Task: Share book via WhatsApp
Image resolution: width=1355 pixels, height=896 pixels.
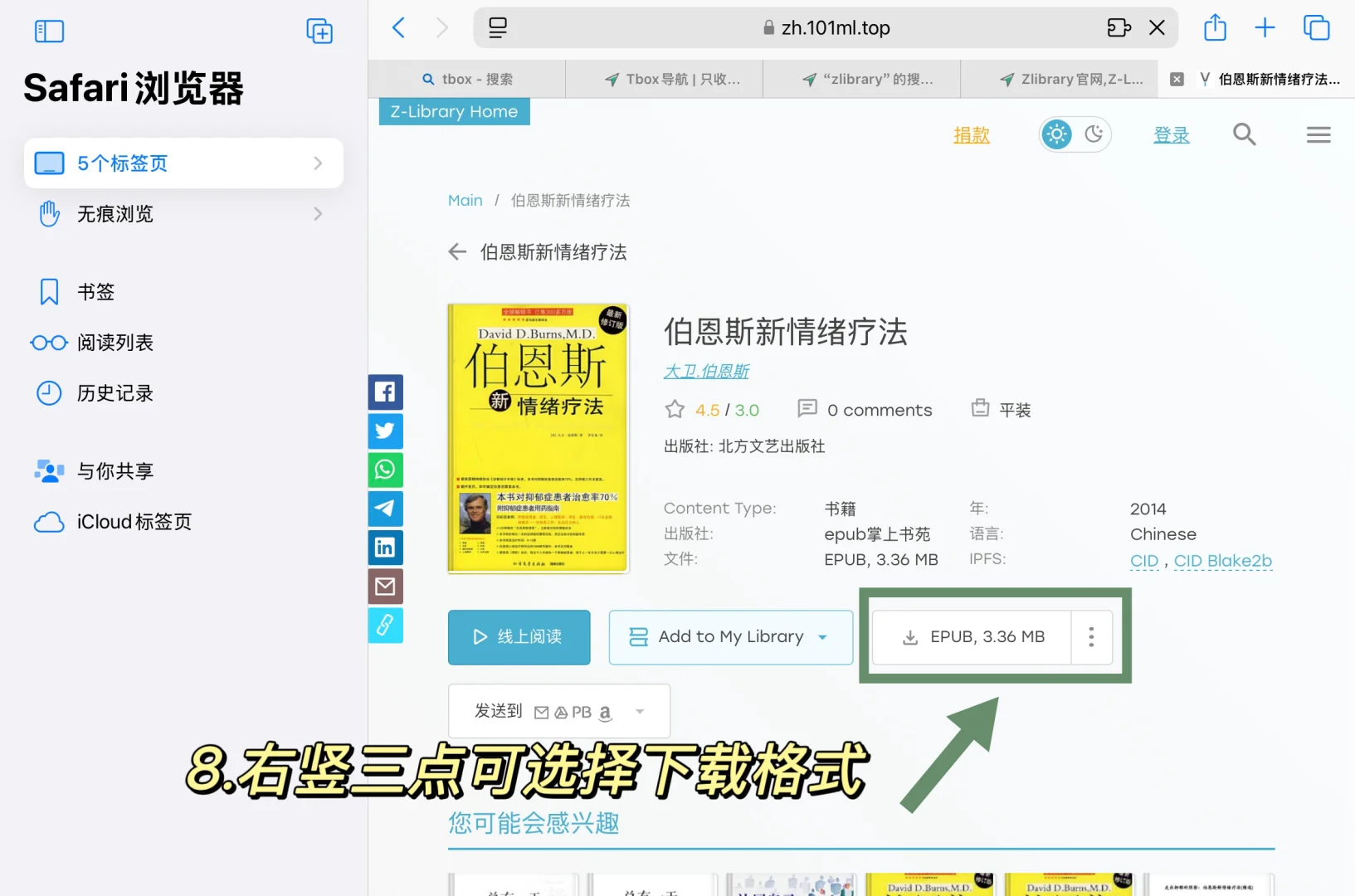Action: 385,470
